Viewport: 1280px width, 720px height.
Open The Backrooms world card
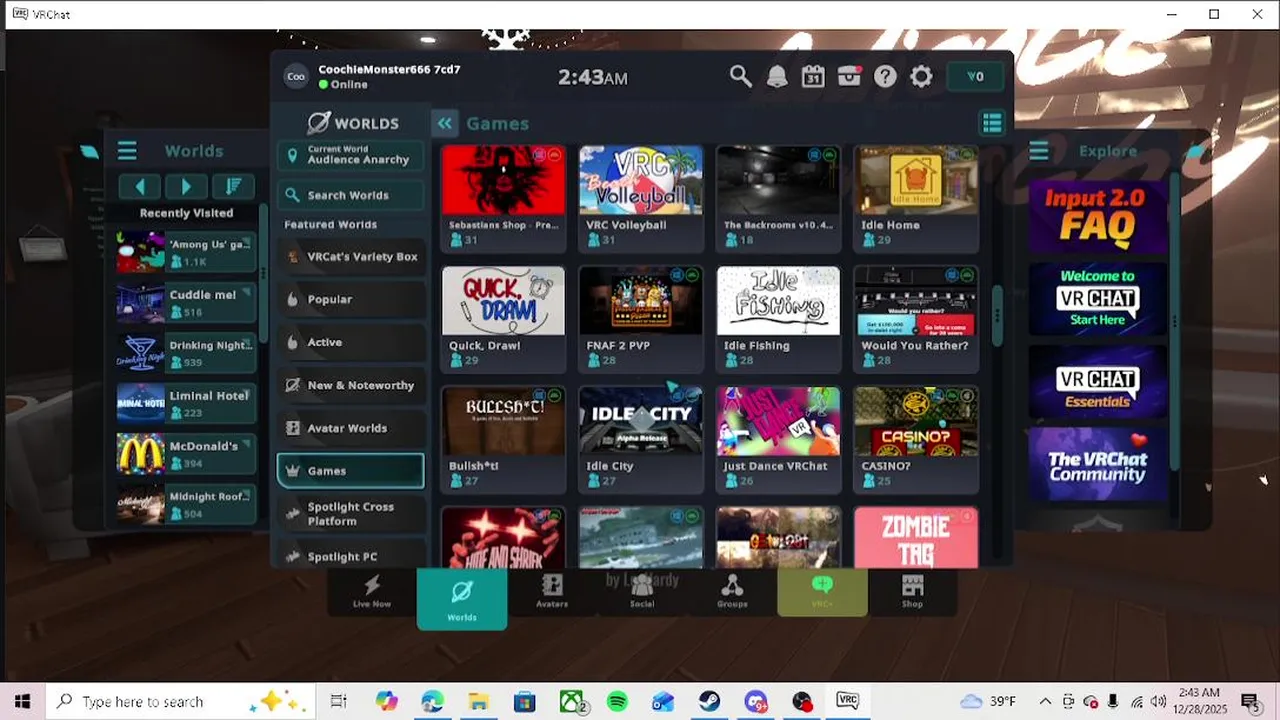[x=778, y=198]
